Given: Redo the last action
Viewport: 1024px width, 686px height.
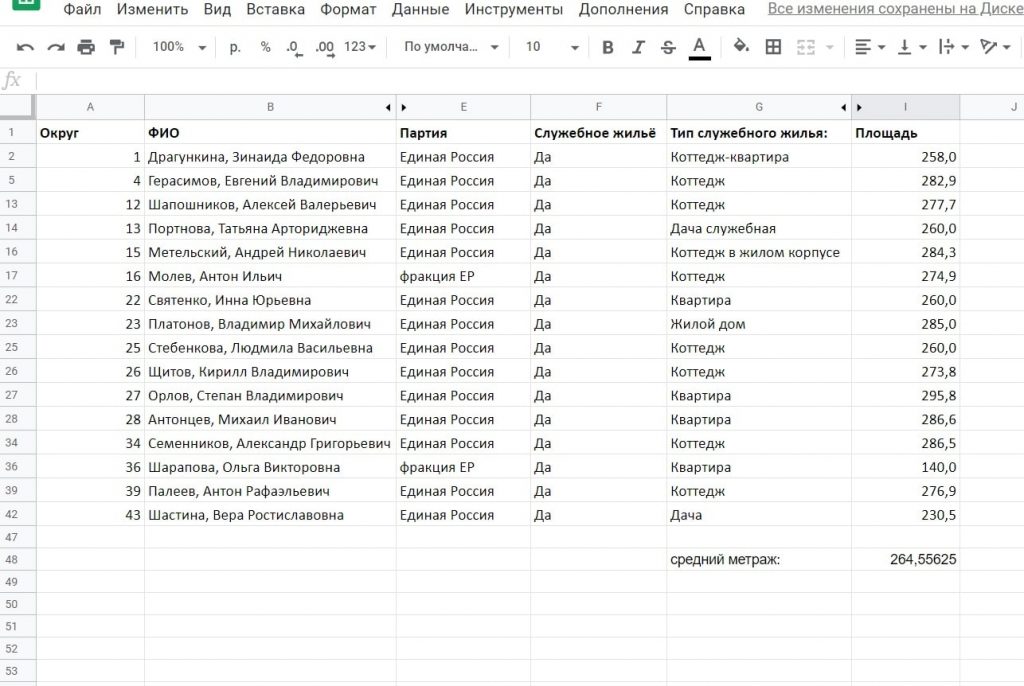Looking at the screenshot, I should tap(56, 47).
